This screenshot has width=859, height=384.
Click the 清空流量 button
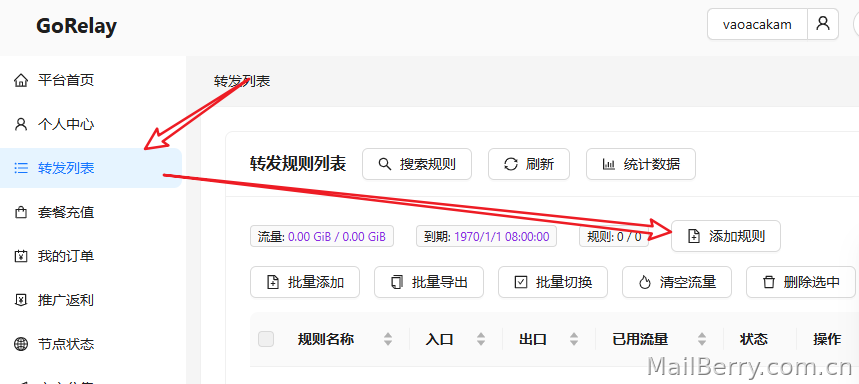point(677,282)
